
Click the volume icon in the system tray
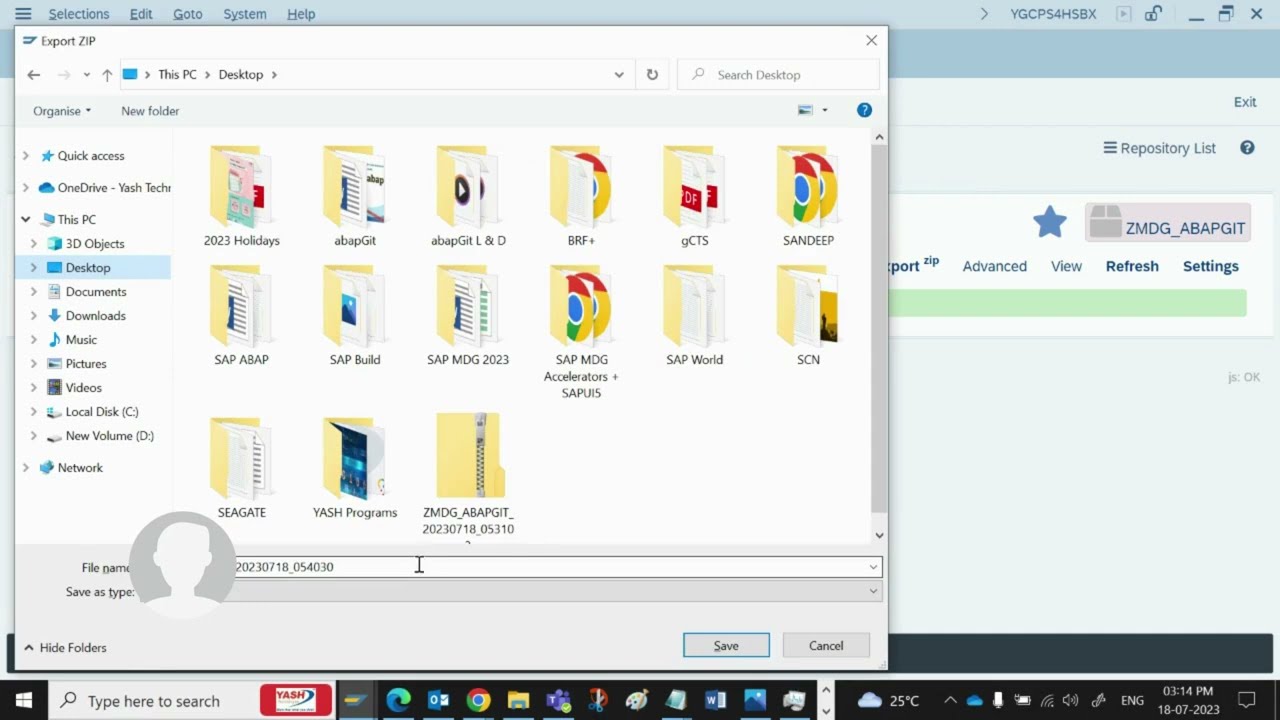coord(1071,700)
